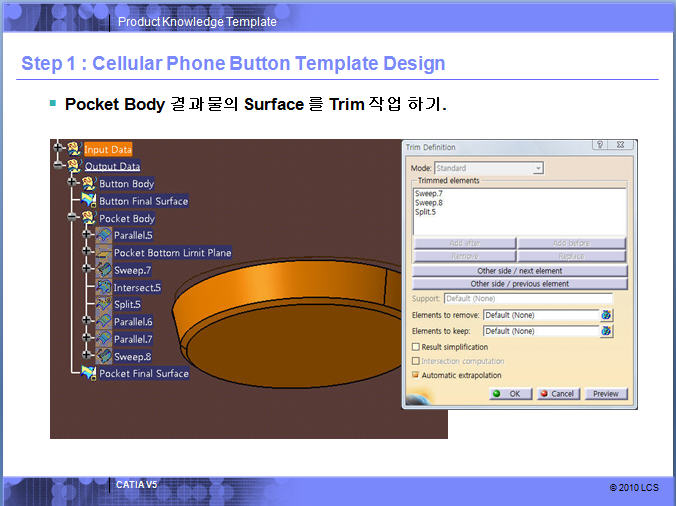Click the help question mark in Trim Definition
676x506 pixels.
pyautogui.click(x=598, y=146)
